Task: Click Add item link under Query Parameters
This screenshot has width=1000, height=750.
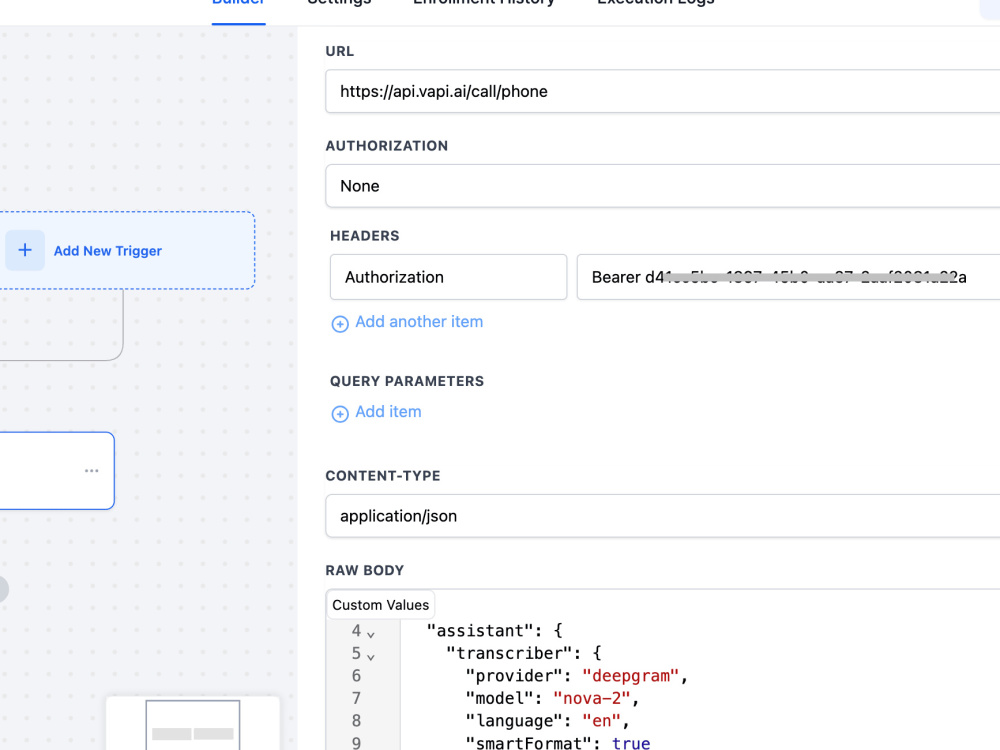Action: click(x=388, y=411)
